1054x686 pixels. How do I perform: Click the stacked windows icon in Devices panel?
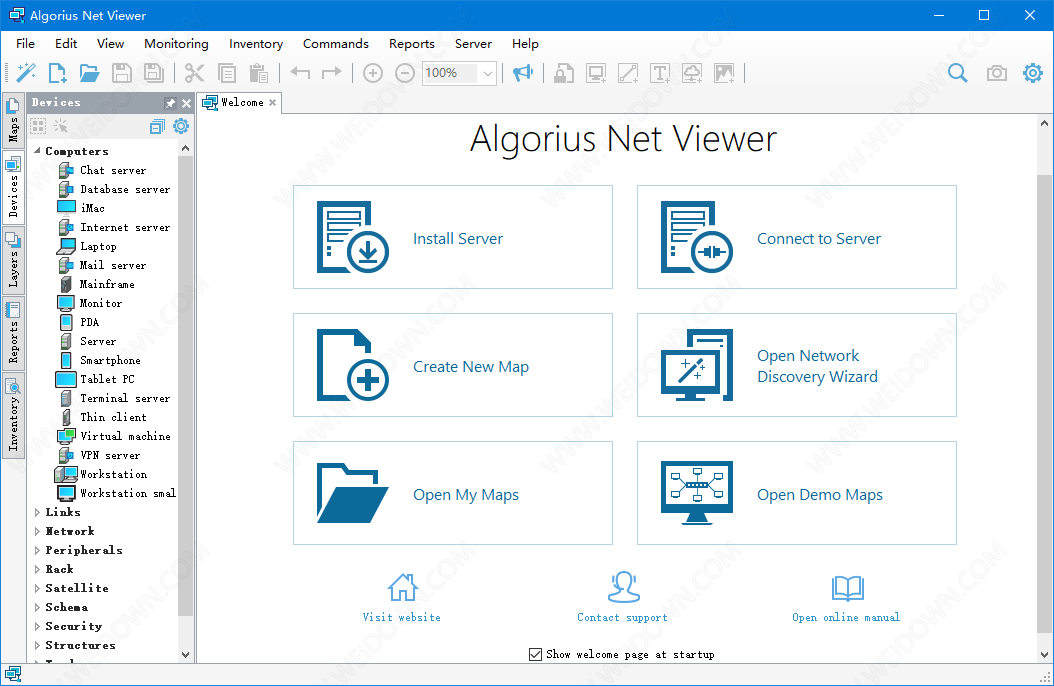(157, 126)
